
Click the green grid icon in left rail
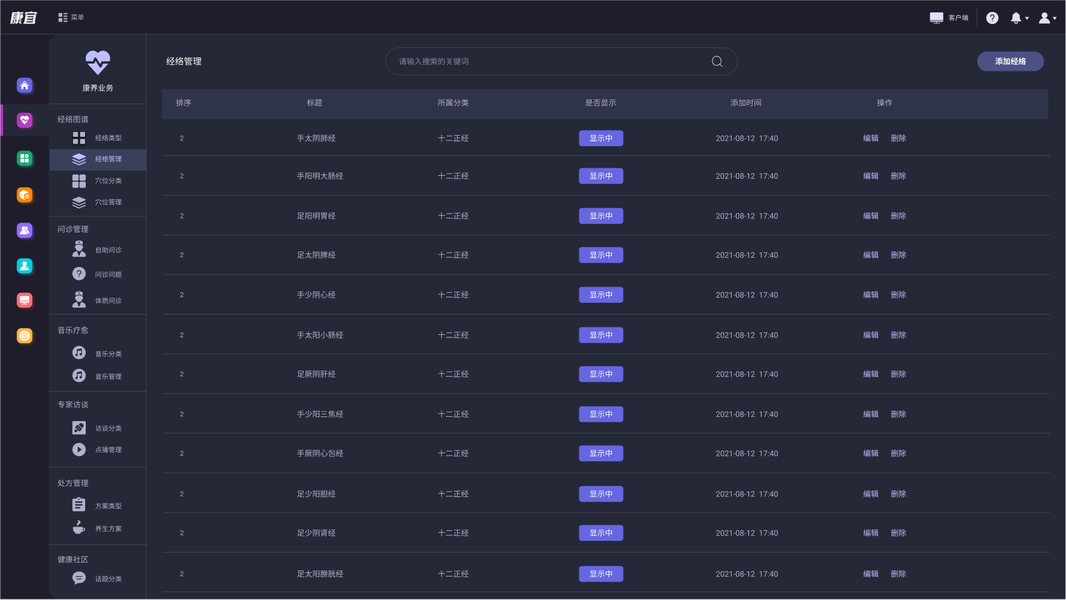pyautogui.click(x=25, y=159)
